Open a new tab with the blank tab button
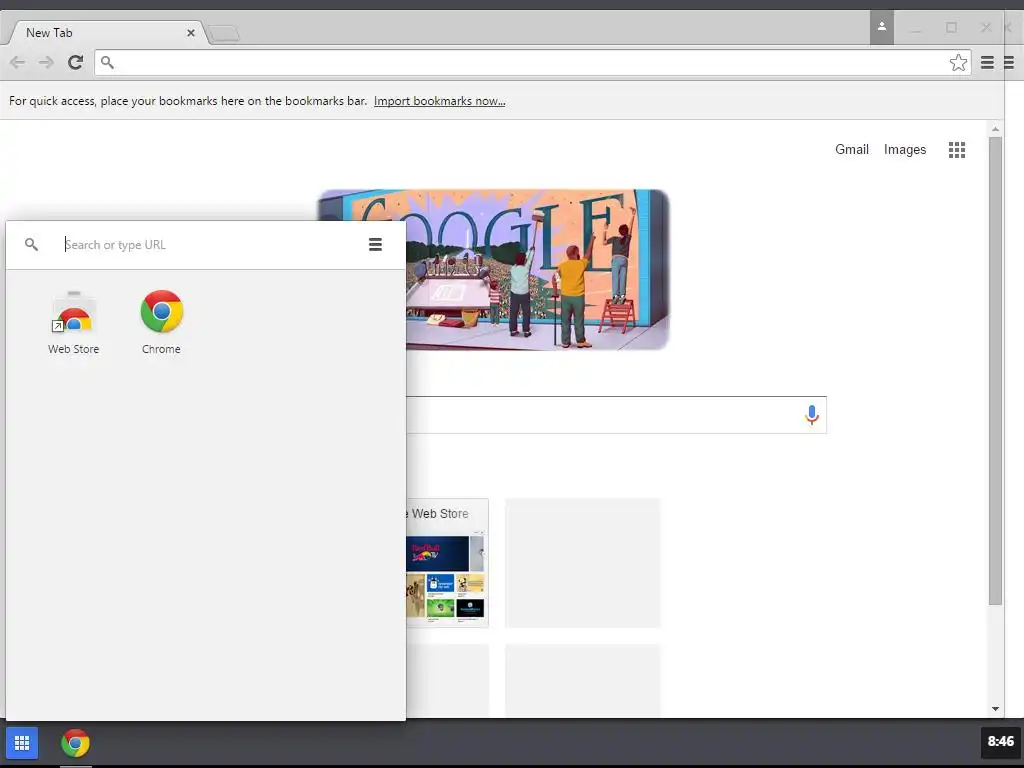1024x768 pixels. coord(224,33)
